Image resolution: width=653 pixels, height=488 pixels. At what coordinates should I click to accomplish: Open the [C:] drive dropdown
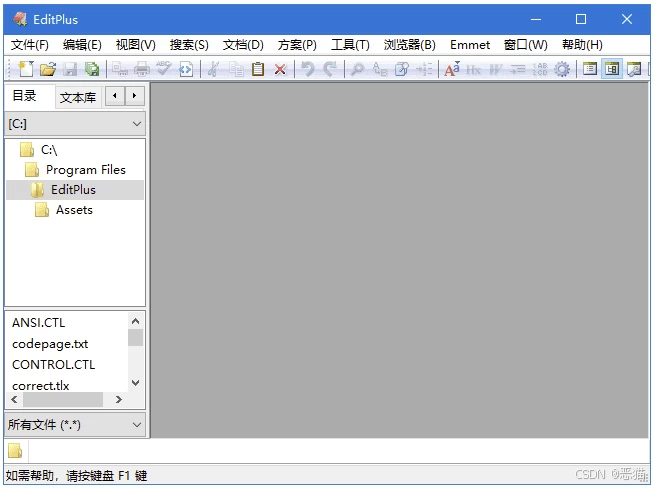tap(75, 124)
